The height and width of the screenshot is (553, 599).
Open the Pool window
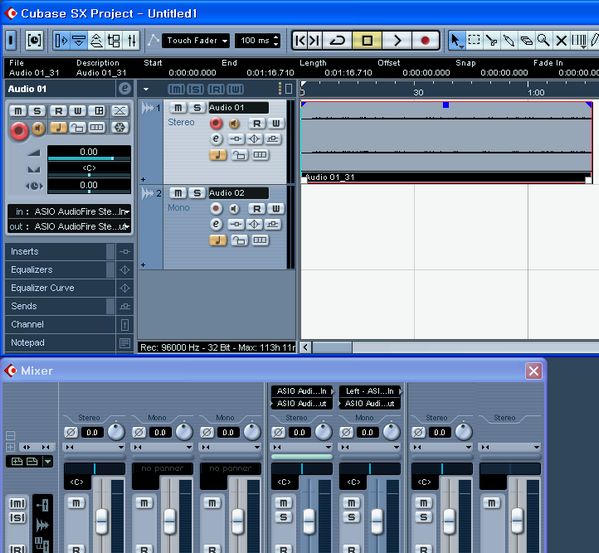(x=114, y=40)
